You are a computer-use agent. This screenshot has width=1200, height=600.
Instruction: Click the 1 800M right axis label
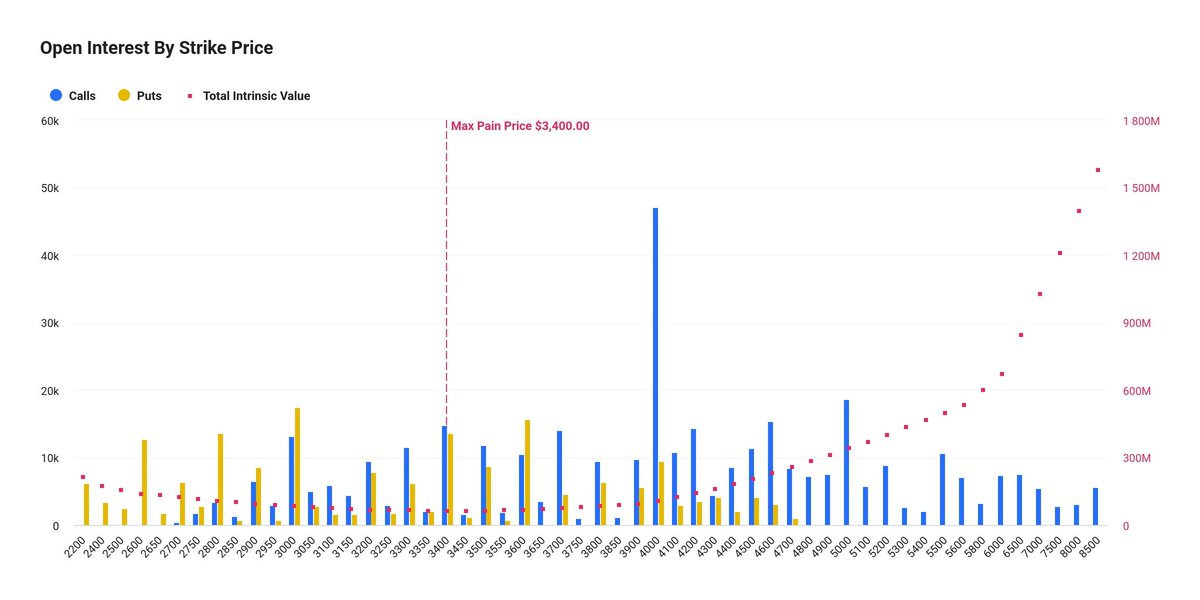coord(1140,120)
